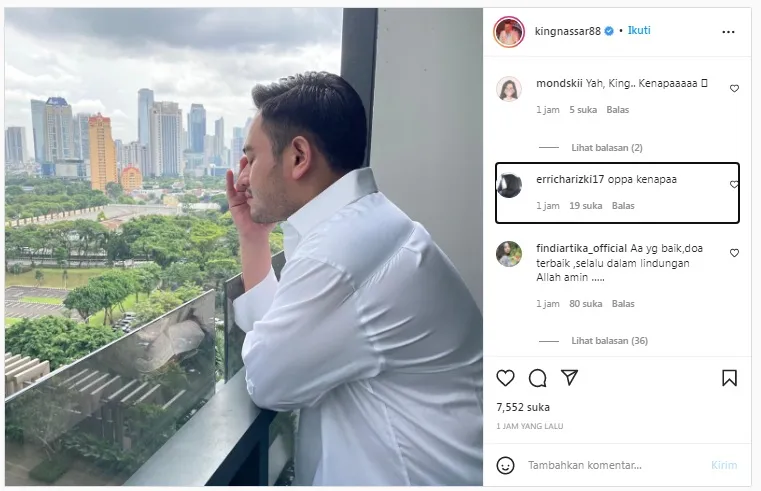Expand Lihat balasan (2) replies

pos(607,147)
